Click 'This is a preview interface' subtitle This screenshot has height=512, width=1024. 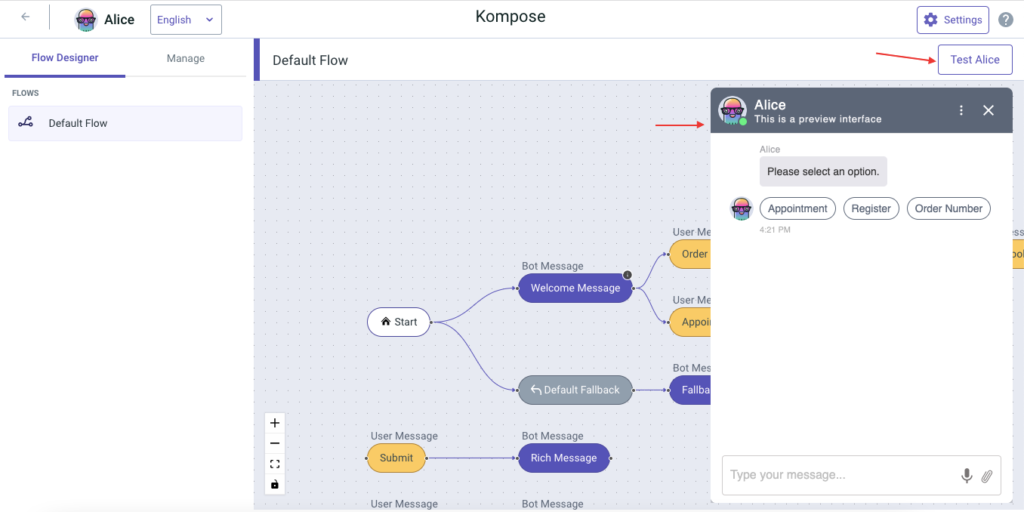(x=818, y=120)
